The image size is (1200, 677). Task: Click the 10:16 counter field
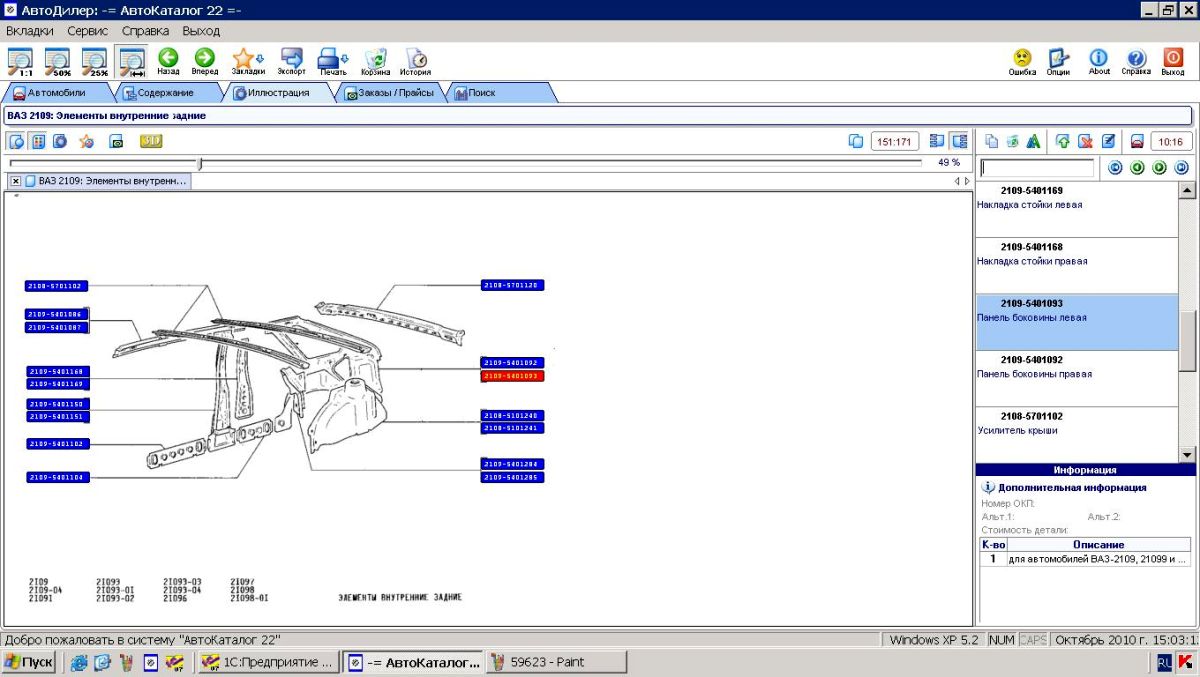pos(1171,141)
